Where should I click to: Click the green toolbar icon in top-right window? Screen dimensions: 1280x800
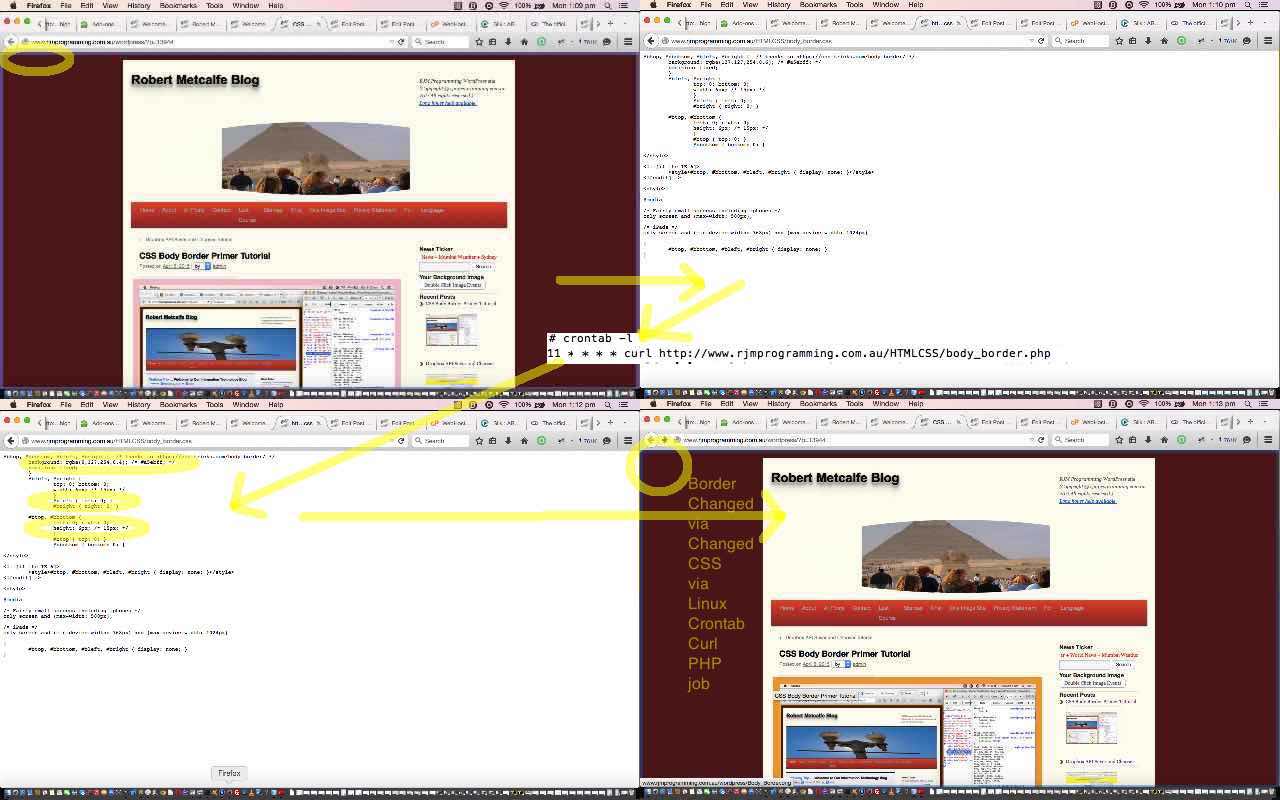coord(1181,41)
